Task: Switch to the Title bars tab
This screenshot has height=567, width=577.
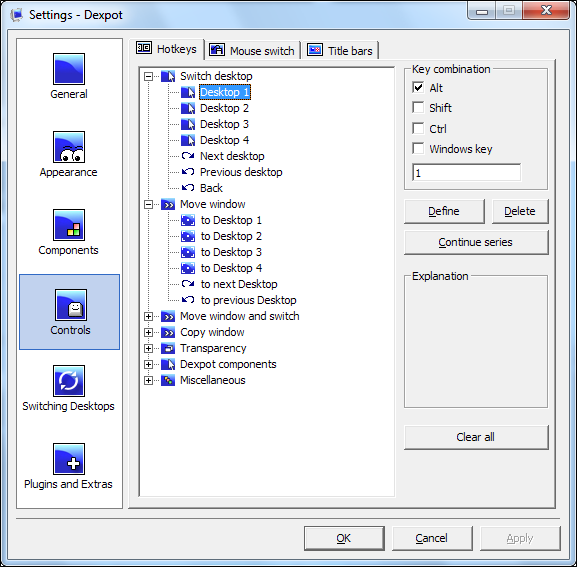Action: pos(340,50)
